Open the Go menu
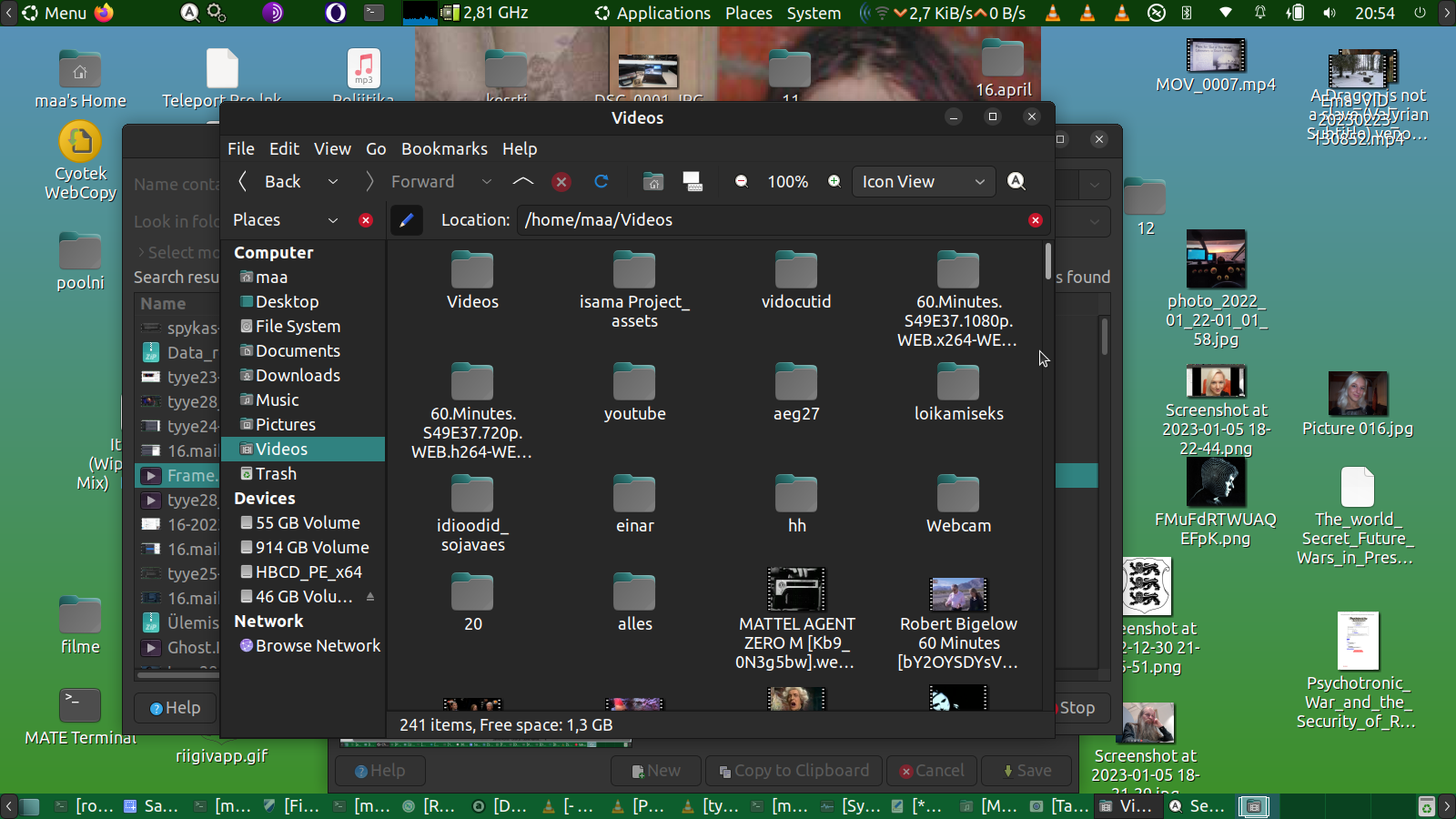Viewport: 1456px width, 819px height. pos(376,149)
